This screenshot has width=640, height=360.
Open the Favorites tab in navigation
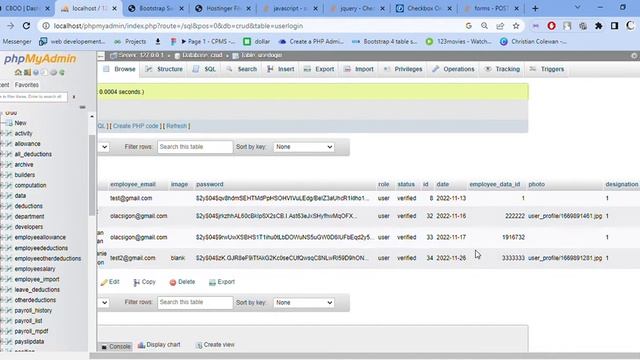pos(27,85)
